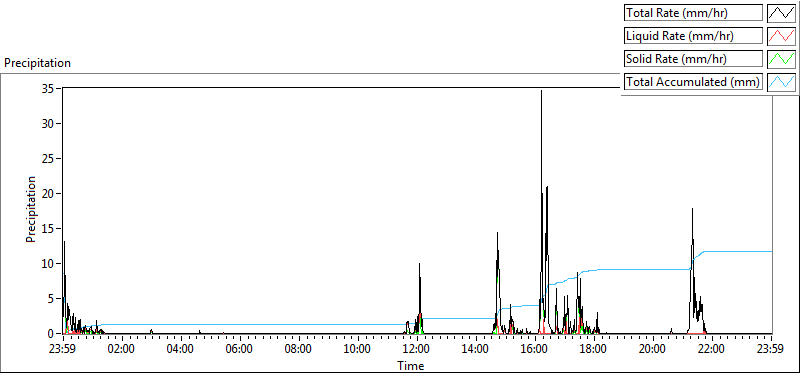The image size is (800, 373).
Task: Click the Time axis title
Action: [411, 365]
